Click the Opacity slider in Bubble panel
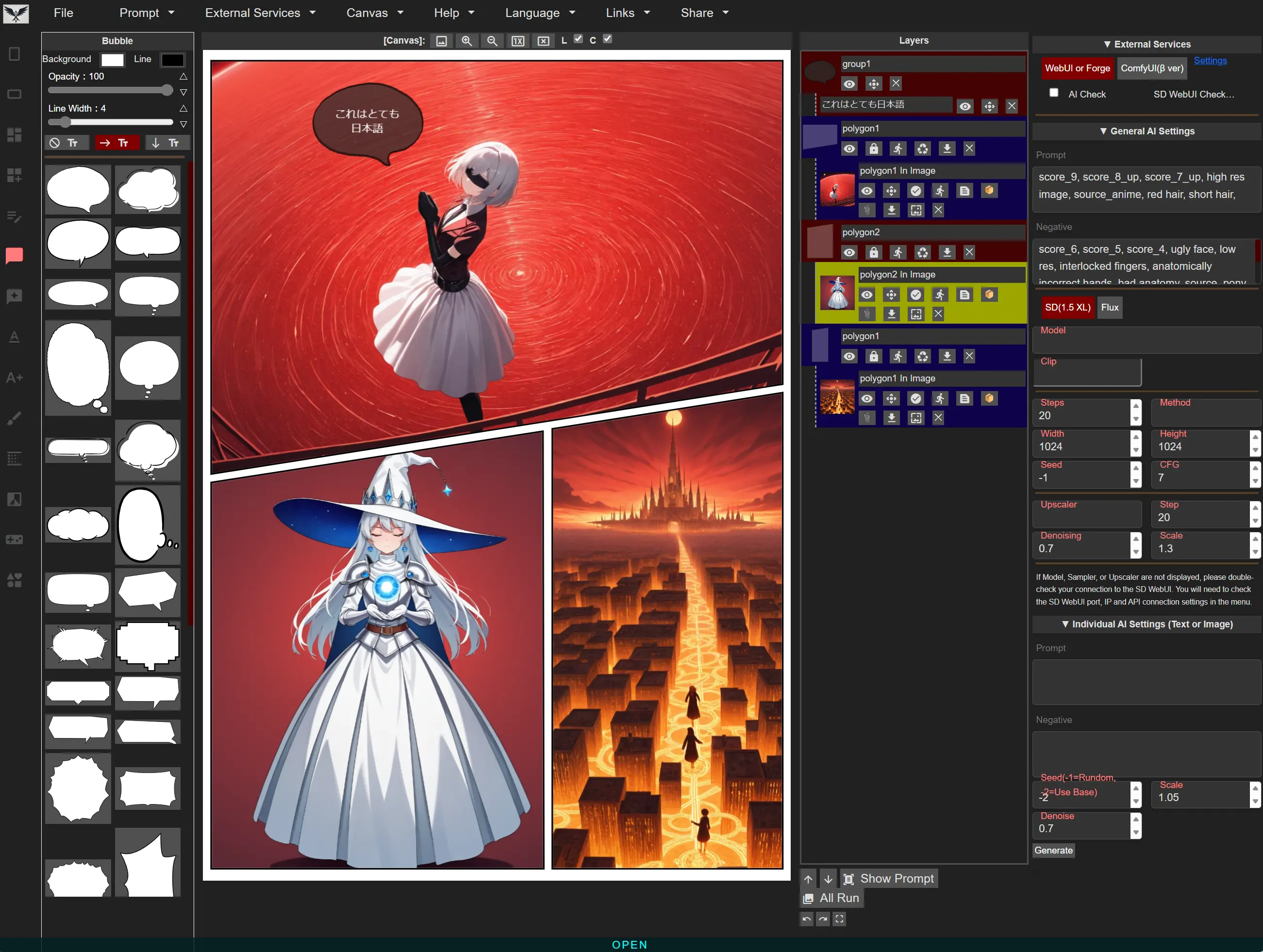 tap(110, 90)
